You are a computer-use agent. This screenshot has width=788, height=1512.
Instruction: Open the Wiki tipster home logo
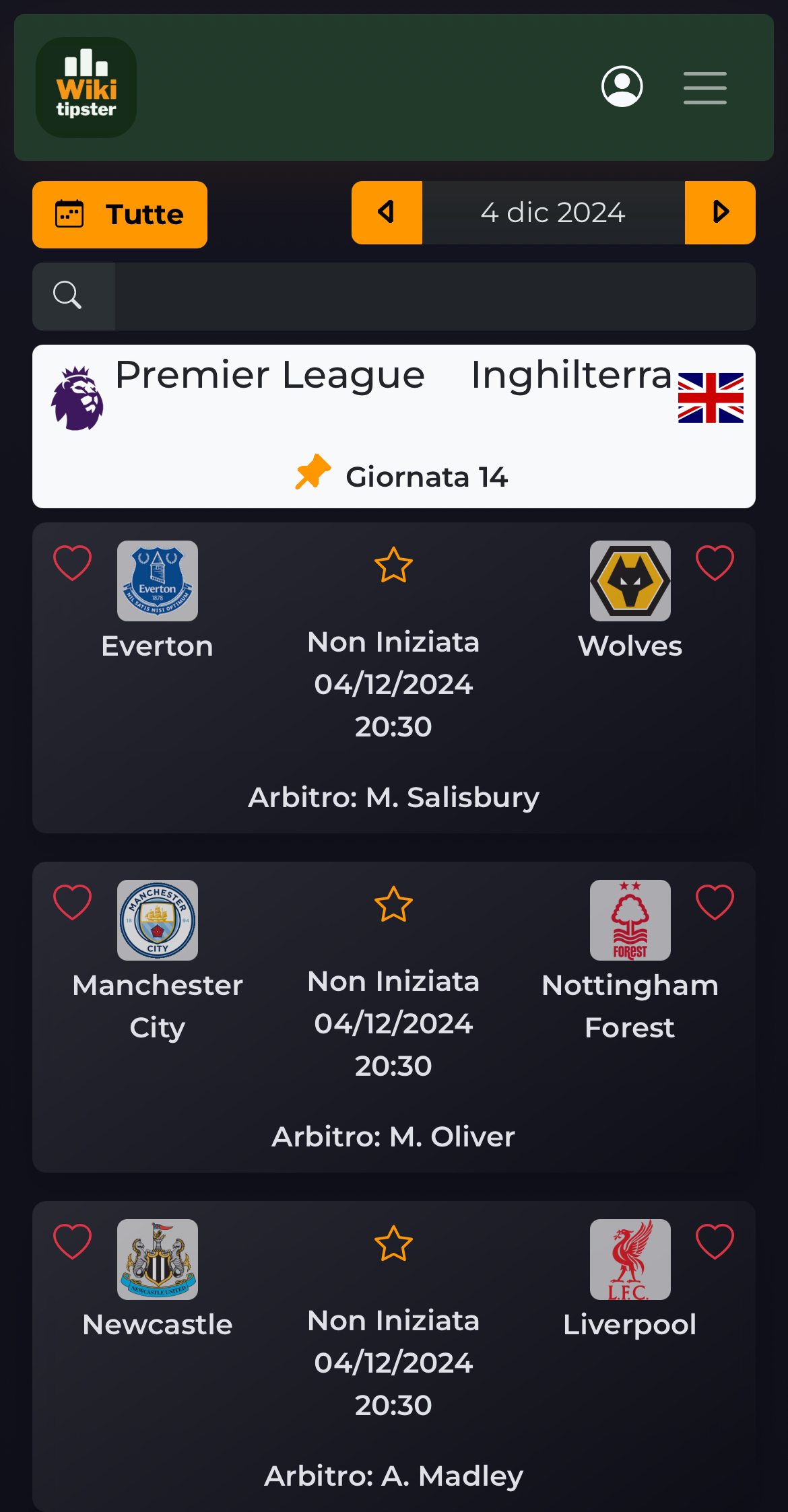click(86, 88)
